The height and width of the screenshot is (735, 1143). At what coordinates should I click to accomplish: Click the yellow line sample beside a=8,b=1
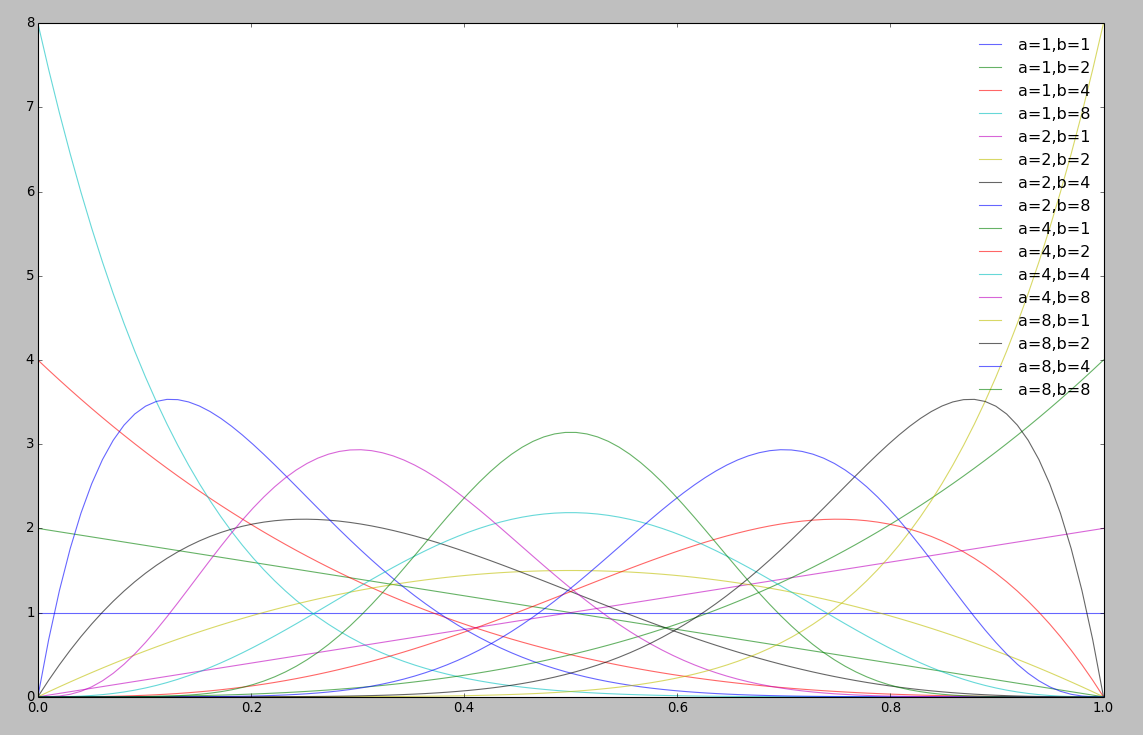tap(990, 321)
